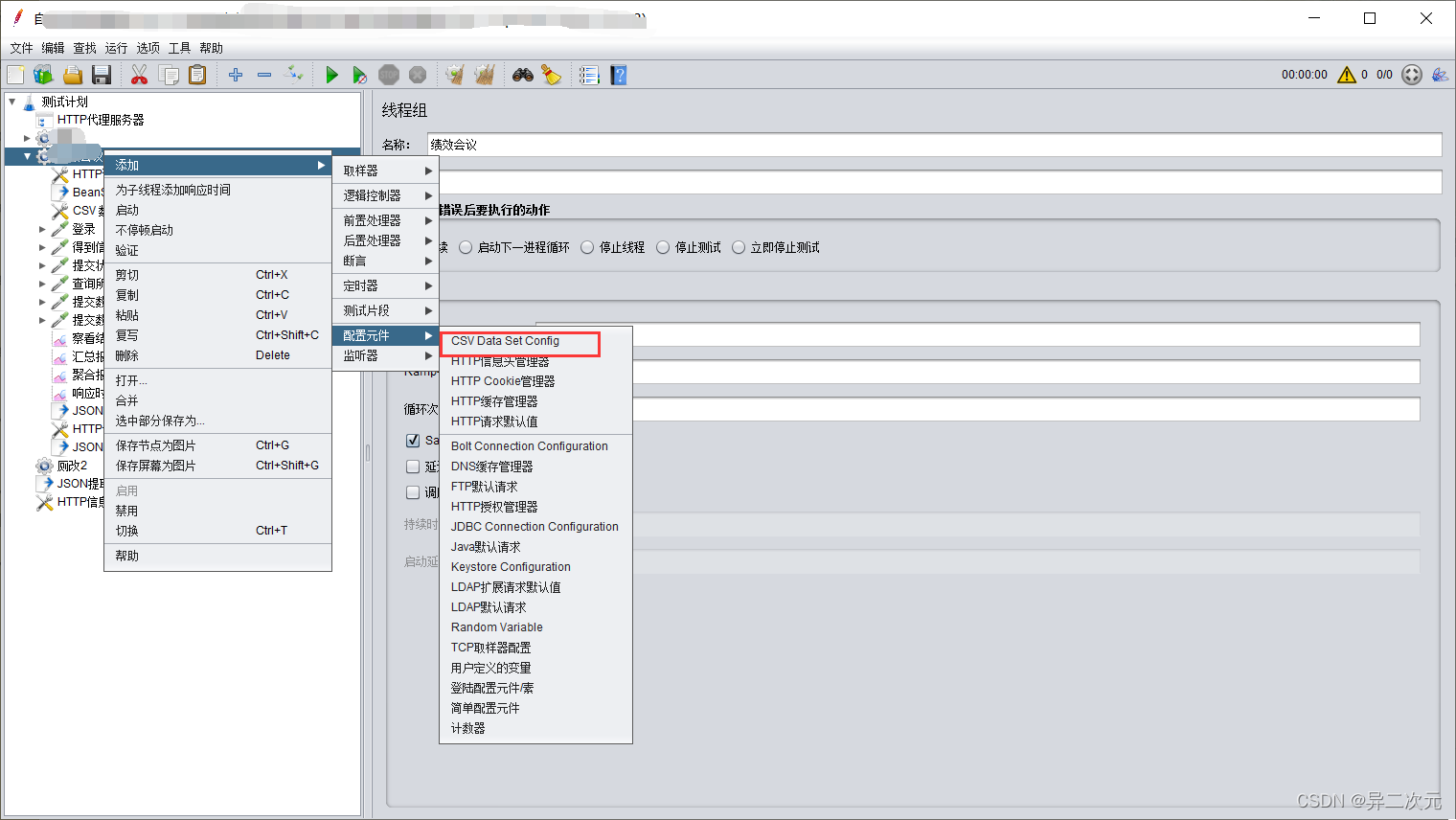The height and width of the screenshot is (820, 1456).
Task: Click the remote engine icon at toolbar end
Action: click(1440, 75)
